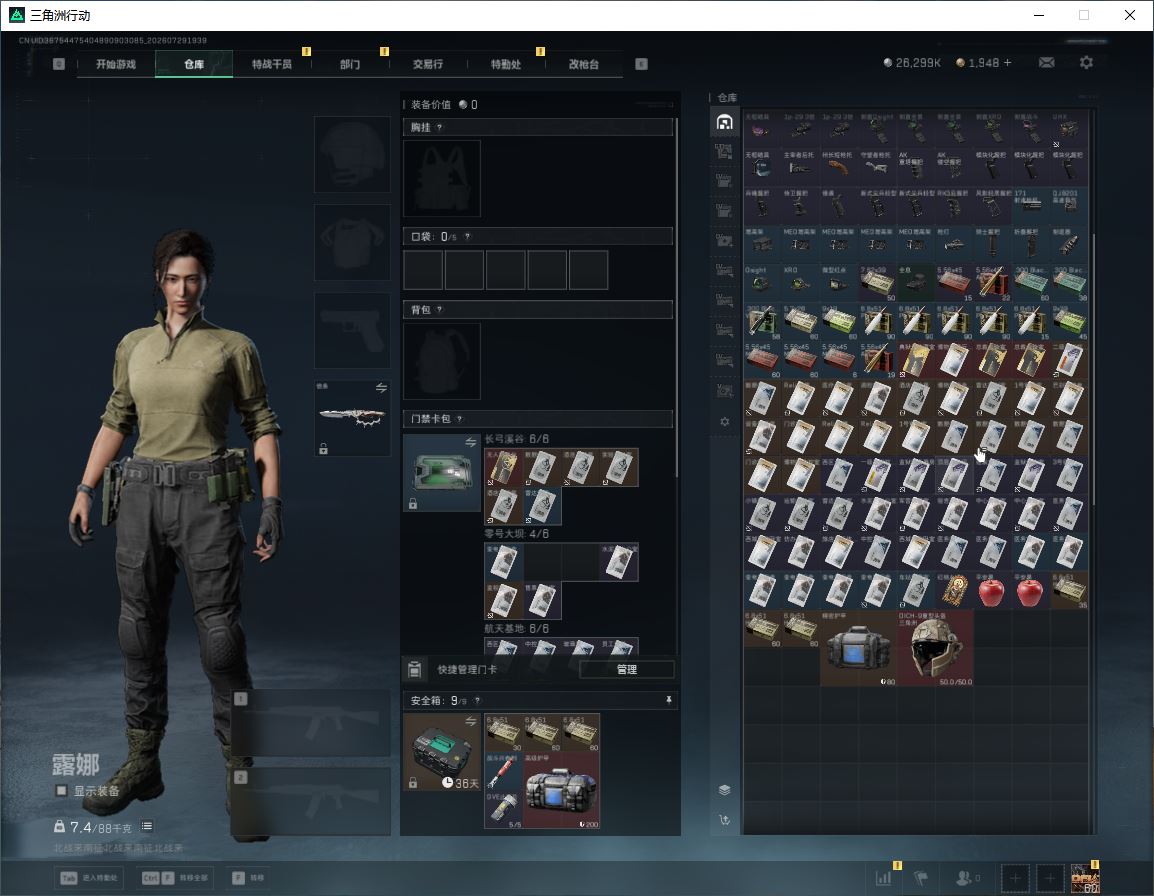This screenshot has width=1154, height=896.
Task: Select the repair kit with 200 durability
Action: tap(561, 791)
